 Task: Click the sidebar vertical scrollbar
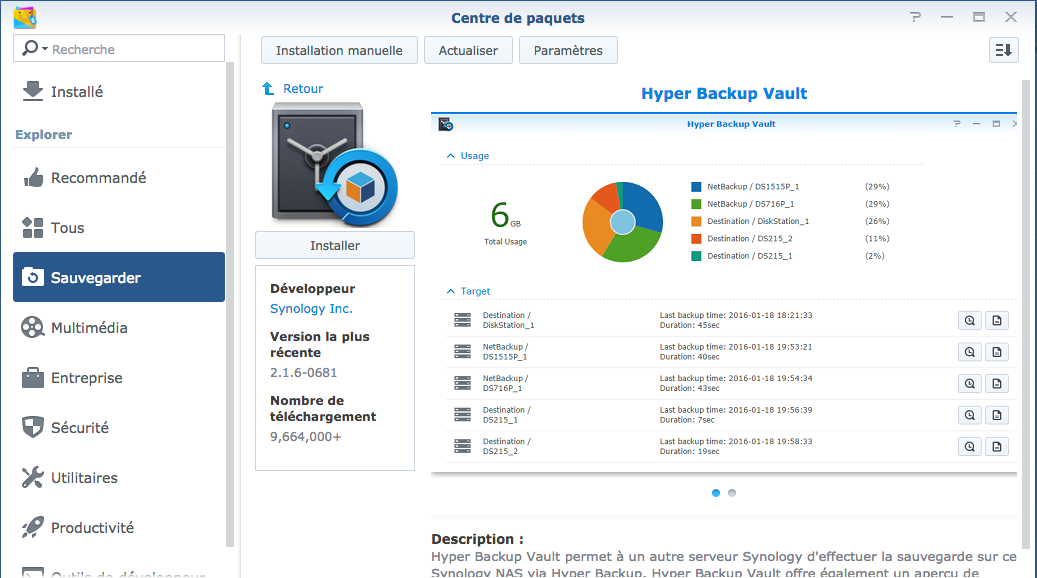(230, 304)
